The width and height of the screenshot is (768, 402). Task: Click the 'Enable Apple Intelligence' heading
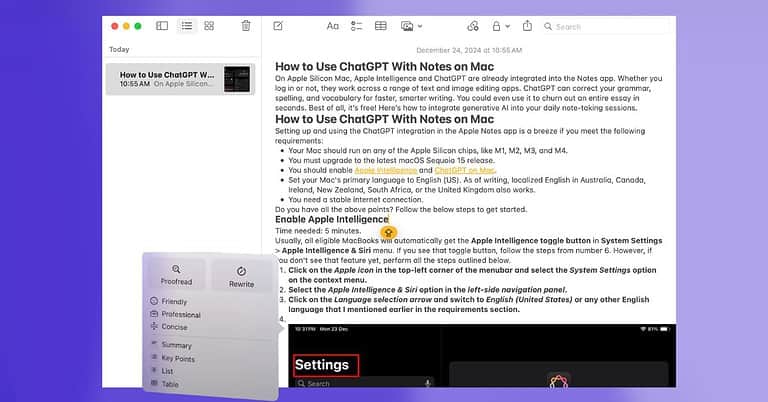[332, 220]
